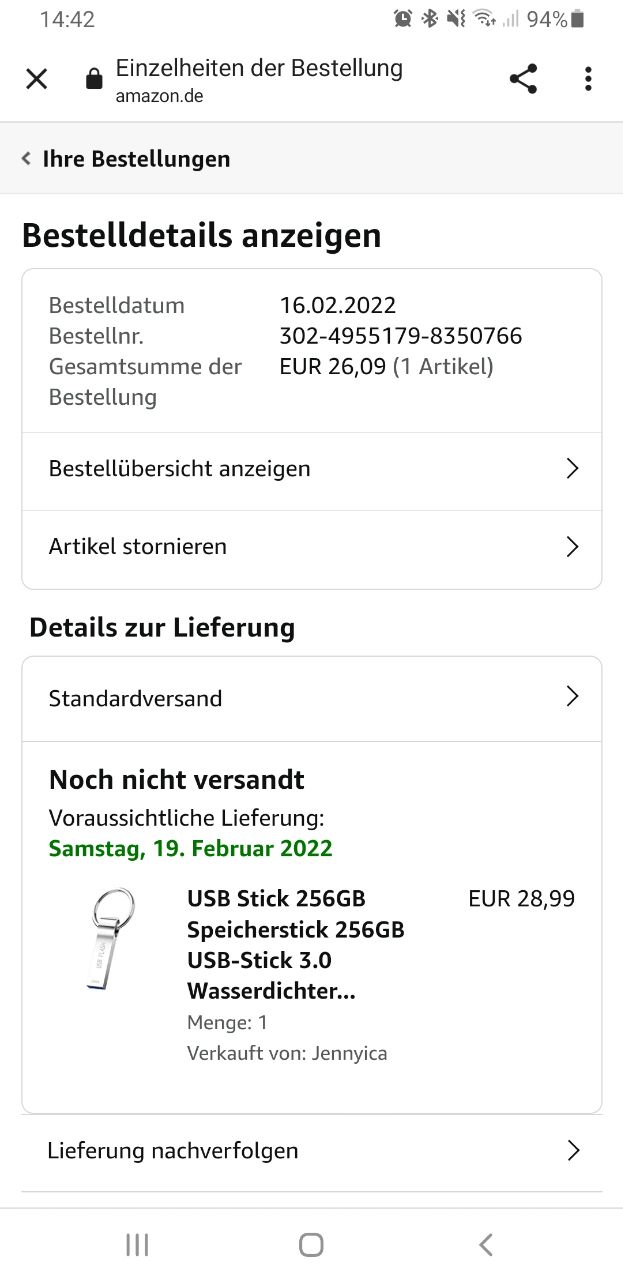This screenshot has height=1280, width=623.
Task: Tap chevron next to Standardversand
Action: [572, 697]
